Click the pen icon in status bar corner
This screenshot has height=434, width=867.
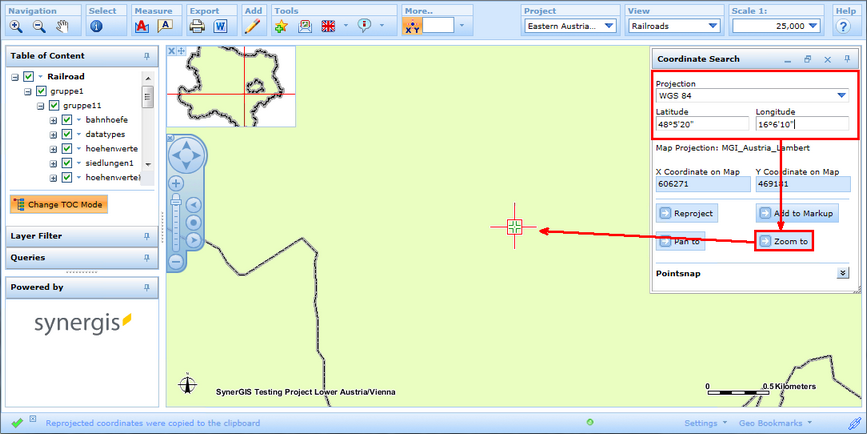click(x=854, y=423)
